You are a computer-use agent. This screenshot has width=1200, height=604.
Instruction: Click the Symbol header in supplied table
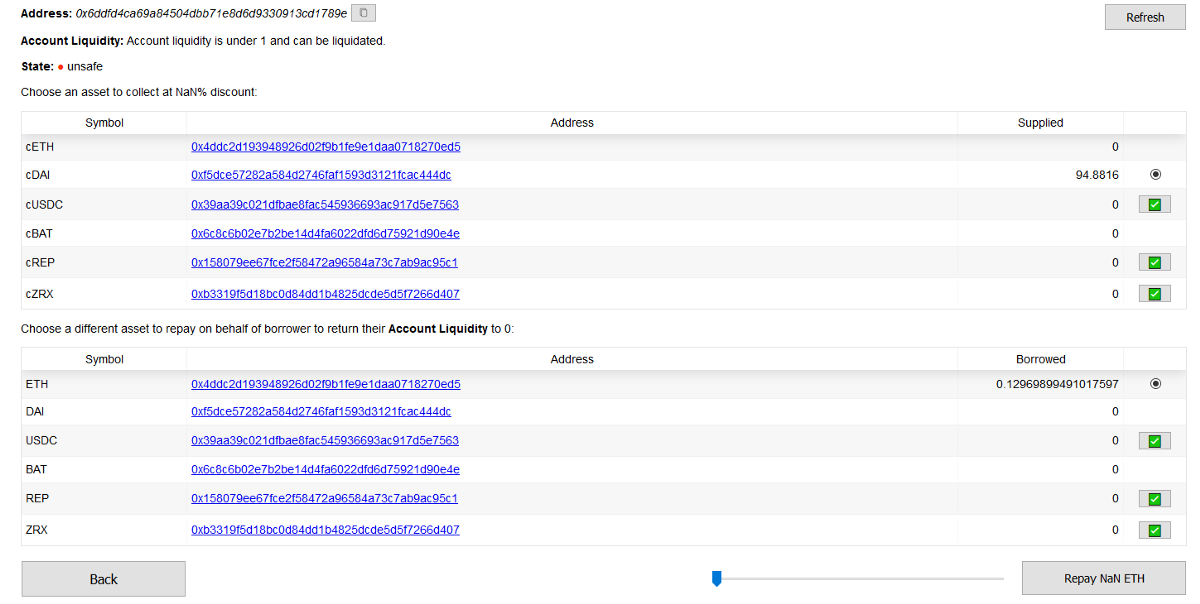[104, 123]
